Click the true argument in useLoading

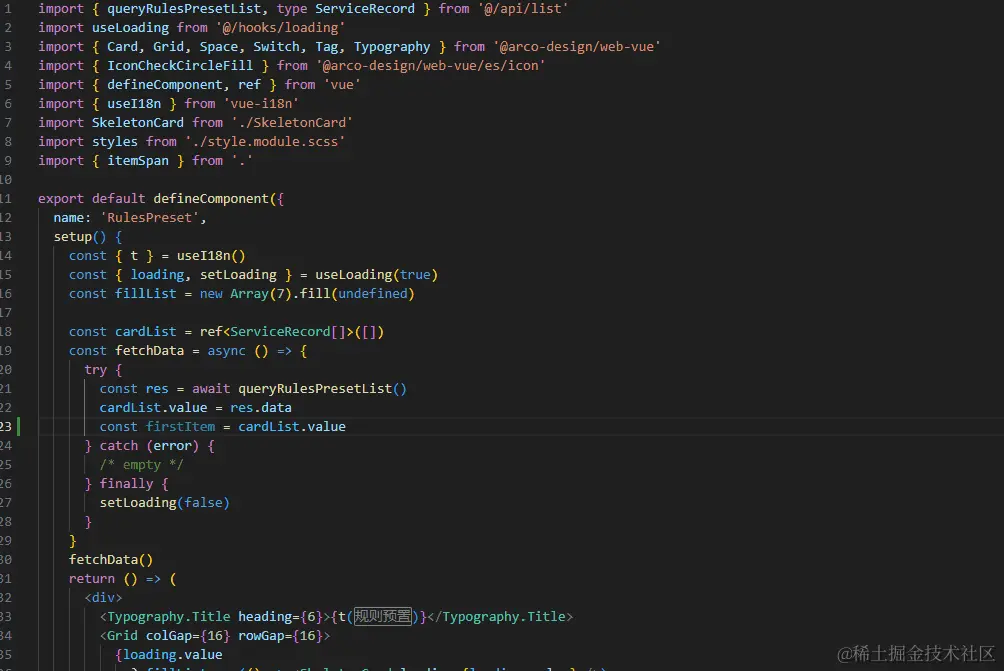click(415, 275)
